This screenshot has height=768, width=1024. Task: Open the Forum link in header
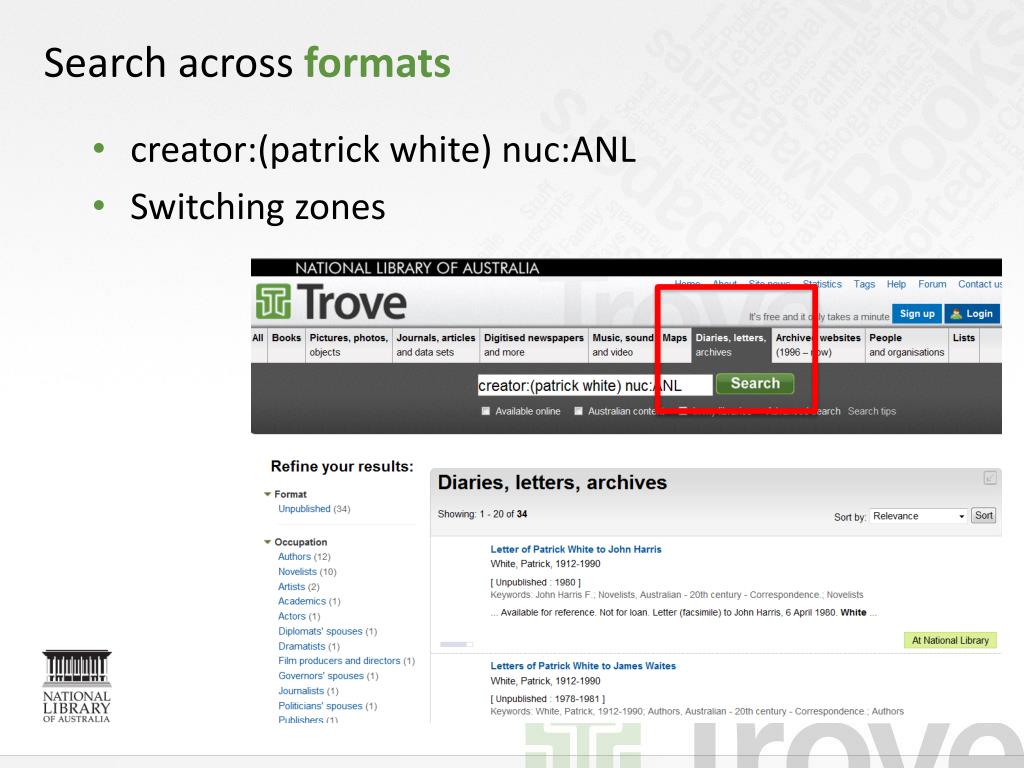pyautogui.click(x=932, y=284)
